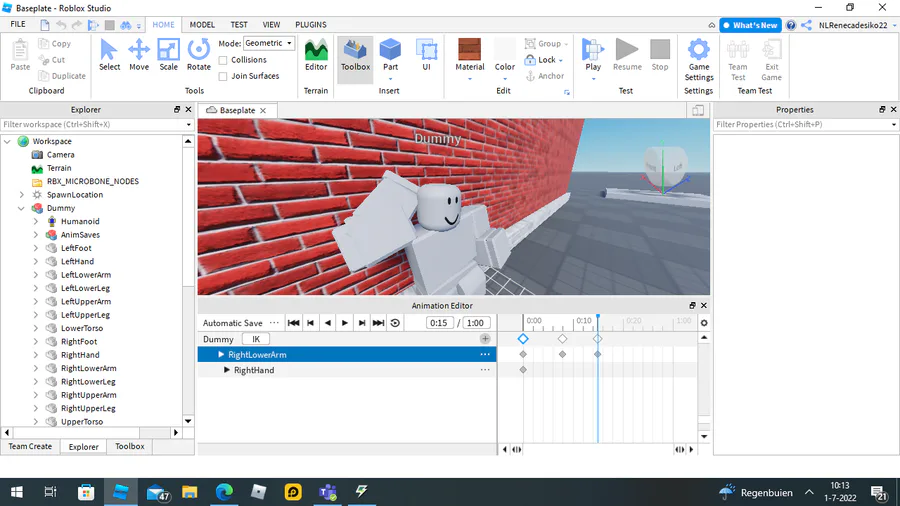Insert a Part

pos(390,57)
